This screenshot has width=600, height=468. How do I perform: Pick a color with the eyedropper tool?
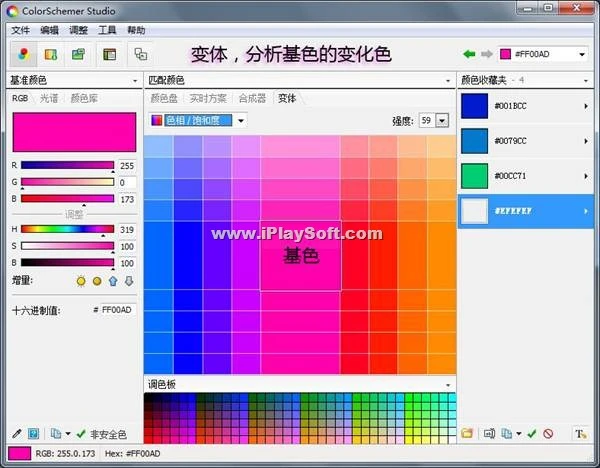[x=16, y=434]
